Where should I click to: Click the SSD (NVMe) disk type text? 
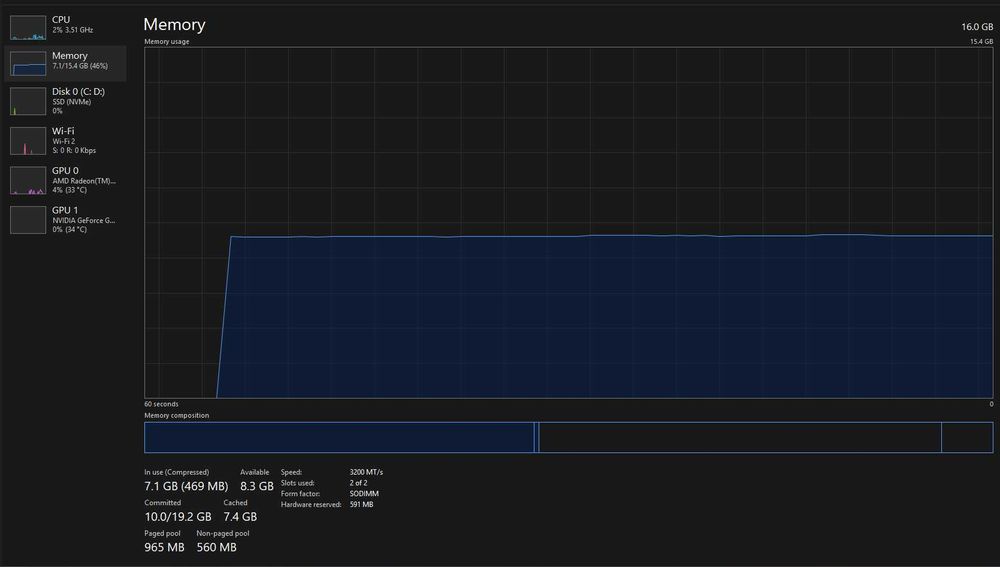71,102
